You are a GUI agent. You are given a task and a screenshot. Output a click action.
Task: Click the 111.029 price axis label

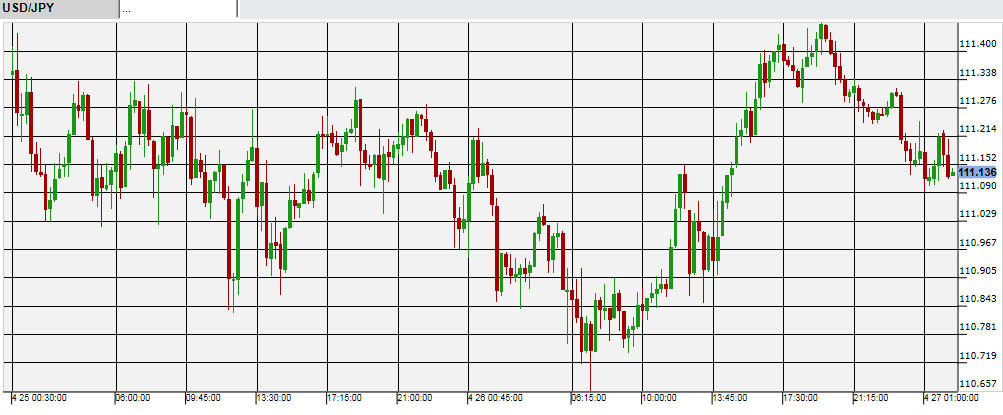[978, 214]
